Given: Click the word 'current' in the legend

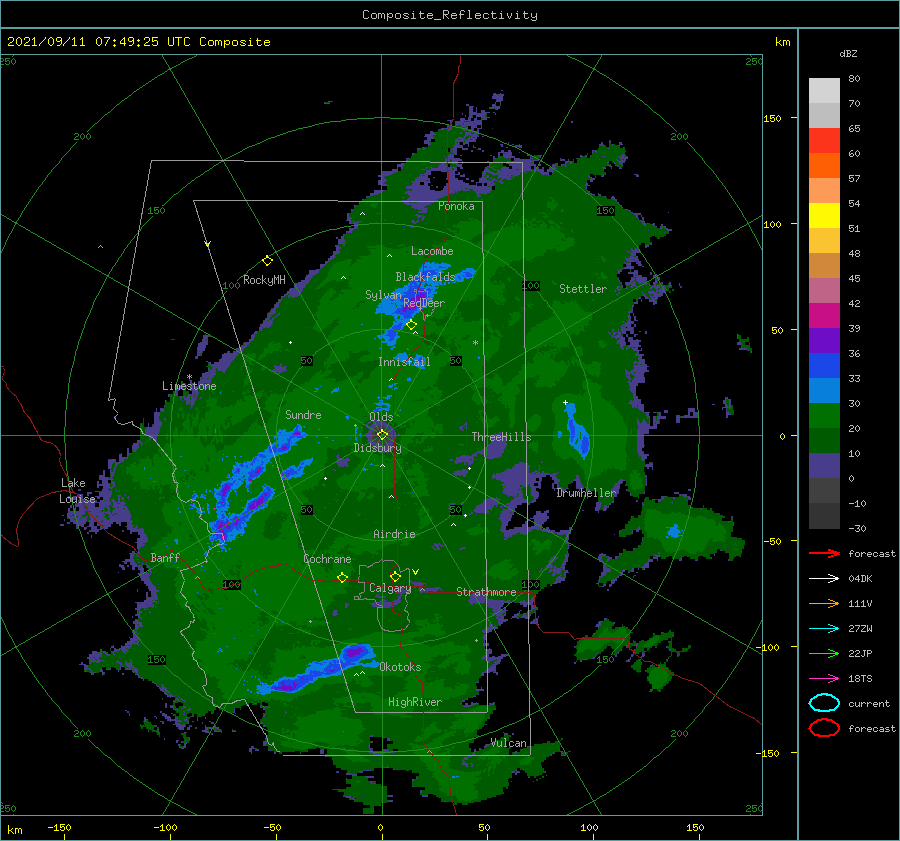Looking at the screenshot, I should pos(869,704).
